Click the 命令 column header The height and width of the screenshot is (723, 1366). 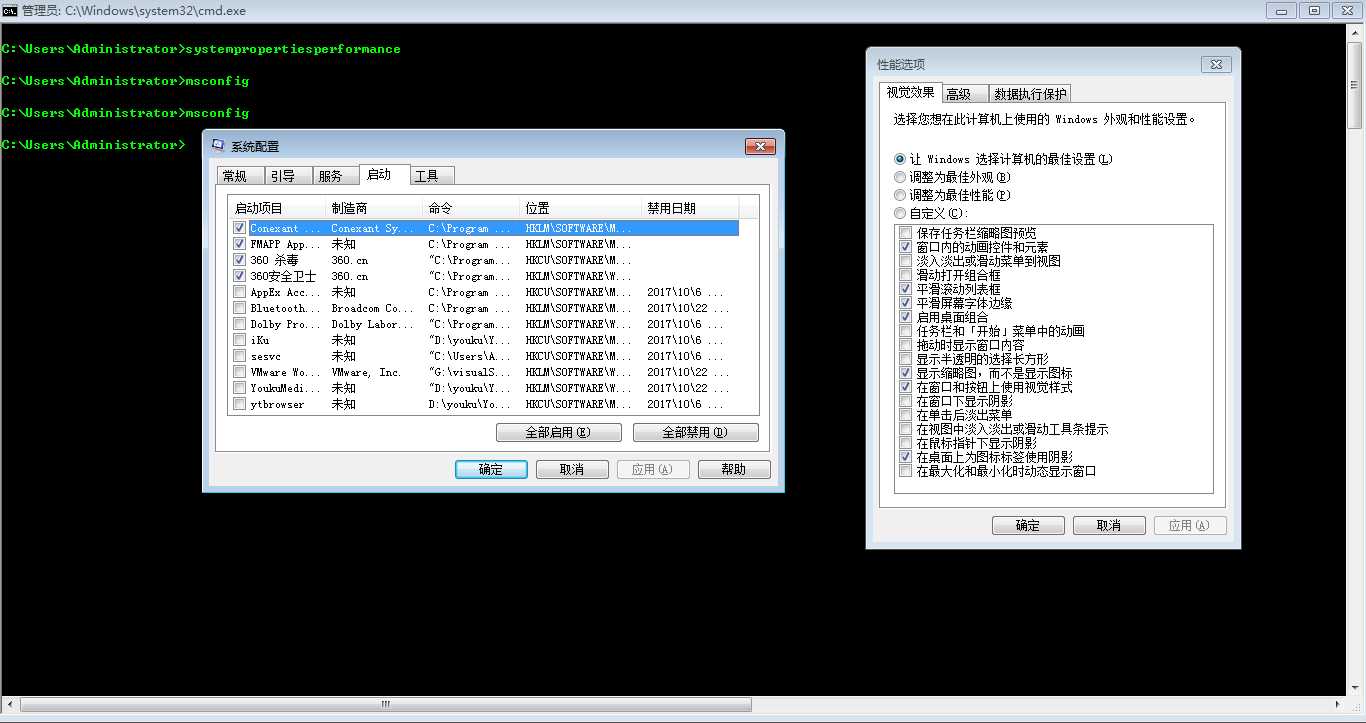coord(471,208)
